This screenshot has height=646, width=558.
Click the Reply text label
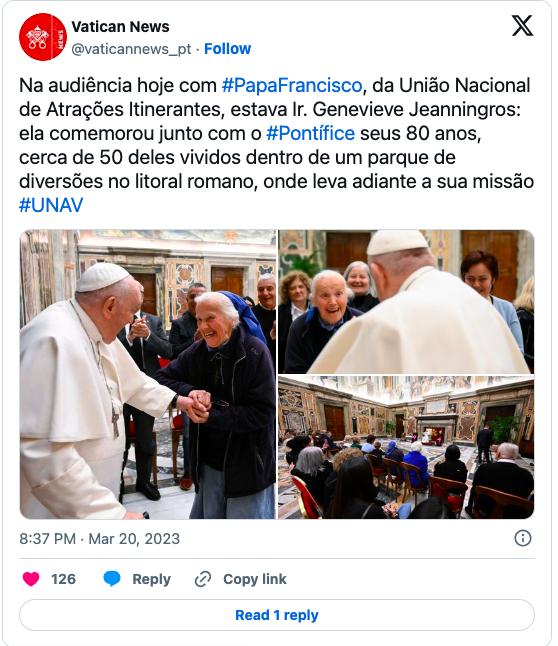tap(151, 579)
